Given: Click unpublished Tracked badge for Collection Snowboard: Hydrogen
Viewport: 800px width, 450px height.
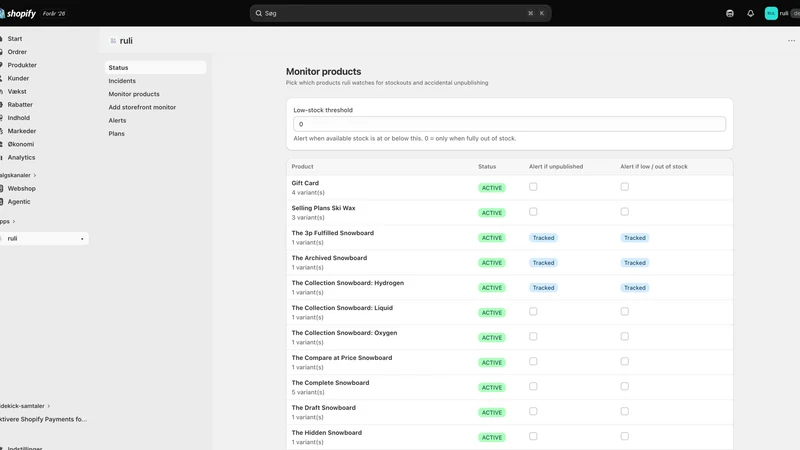Looking at the screenshot, I should 543,288.
